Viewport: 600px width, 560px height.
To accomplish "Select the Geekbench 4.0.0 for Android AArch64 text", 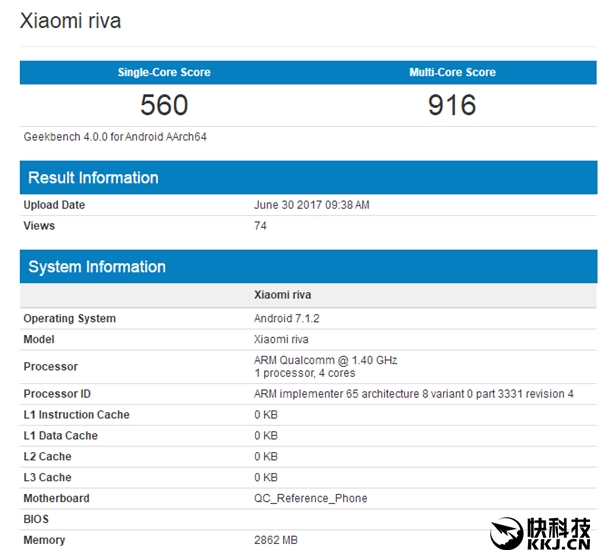I will (115, 137).
